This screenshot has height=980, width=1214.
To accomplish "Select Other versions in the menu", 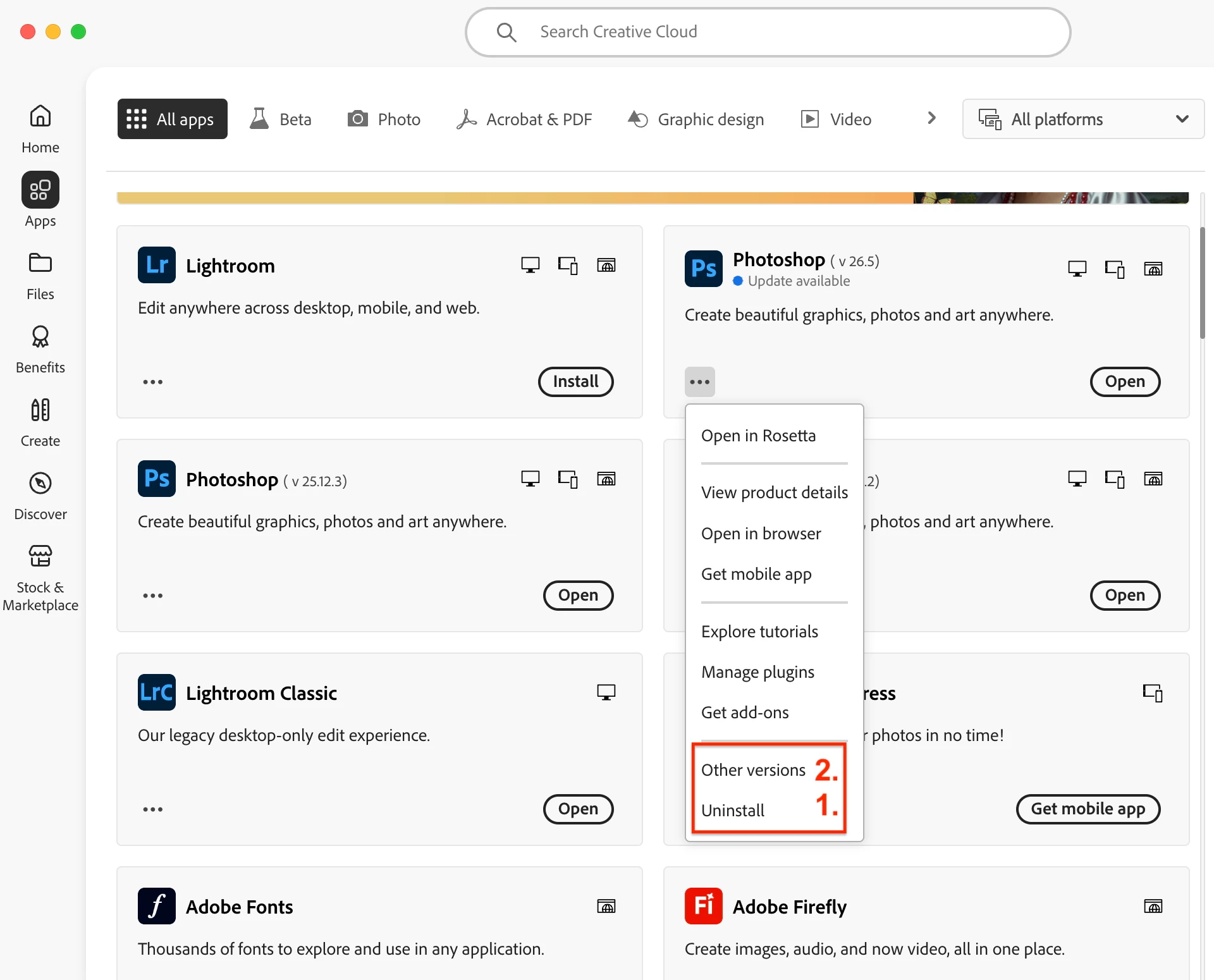I will (x=752, y=769).
